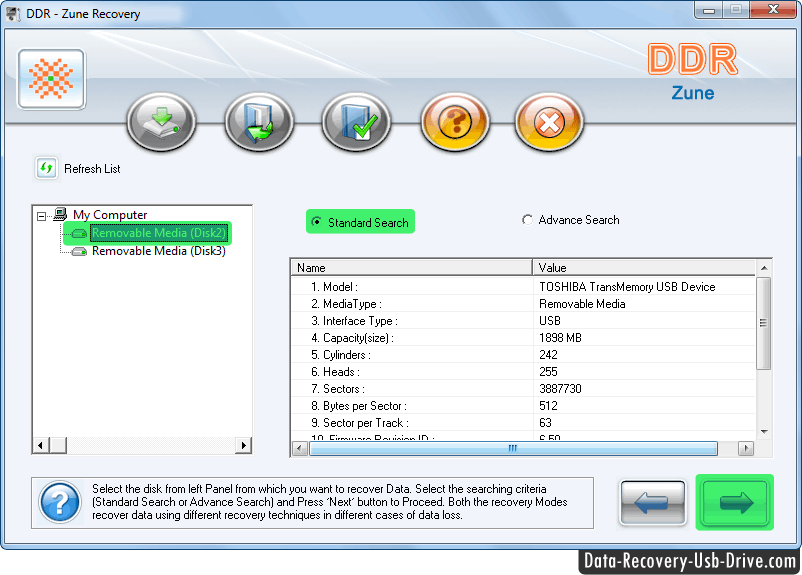Click the details table vertical scrollbar thumb
This screenshot has height=575, width=802.
click(764, 323)
